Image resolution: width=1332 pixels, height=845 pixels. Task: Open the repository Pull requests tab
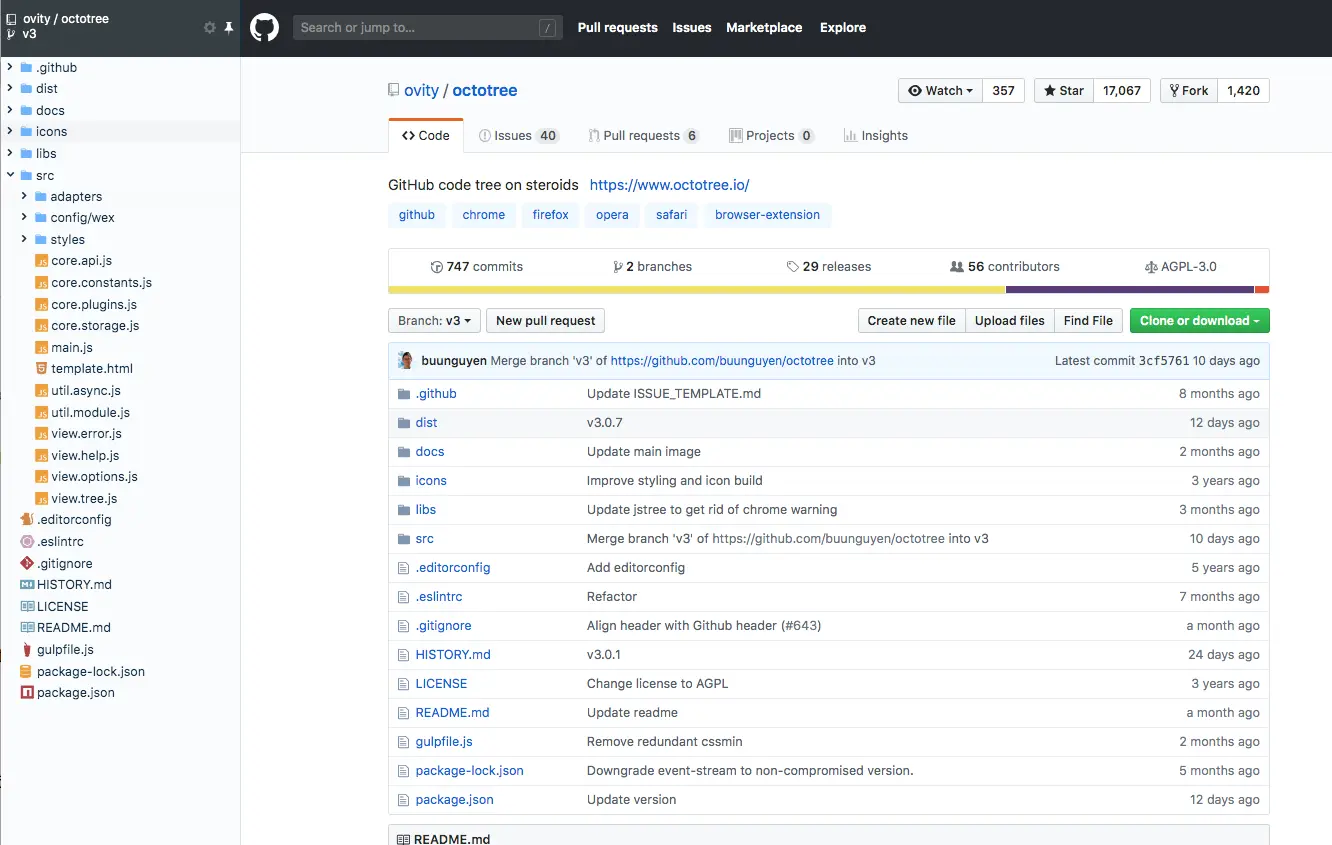click(643, 136)
